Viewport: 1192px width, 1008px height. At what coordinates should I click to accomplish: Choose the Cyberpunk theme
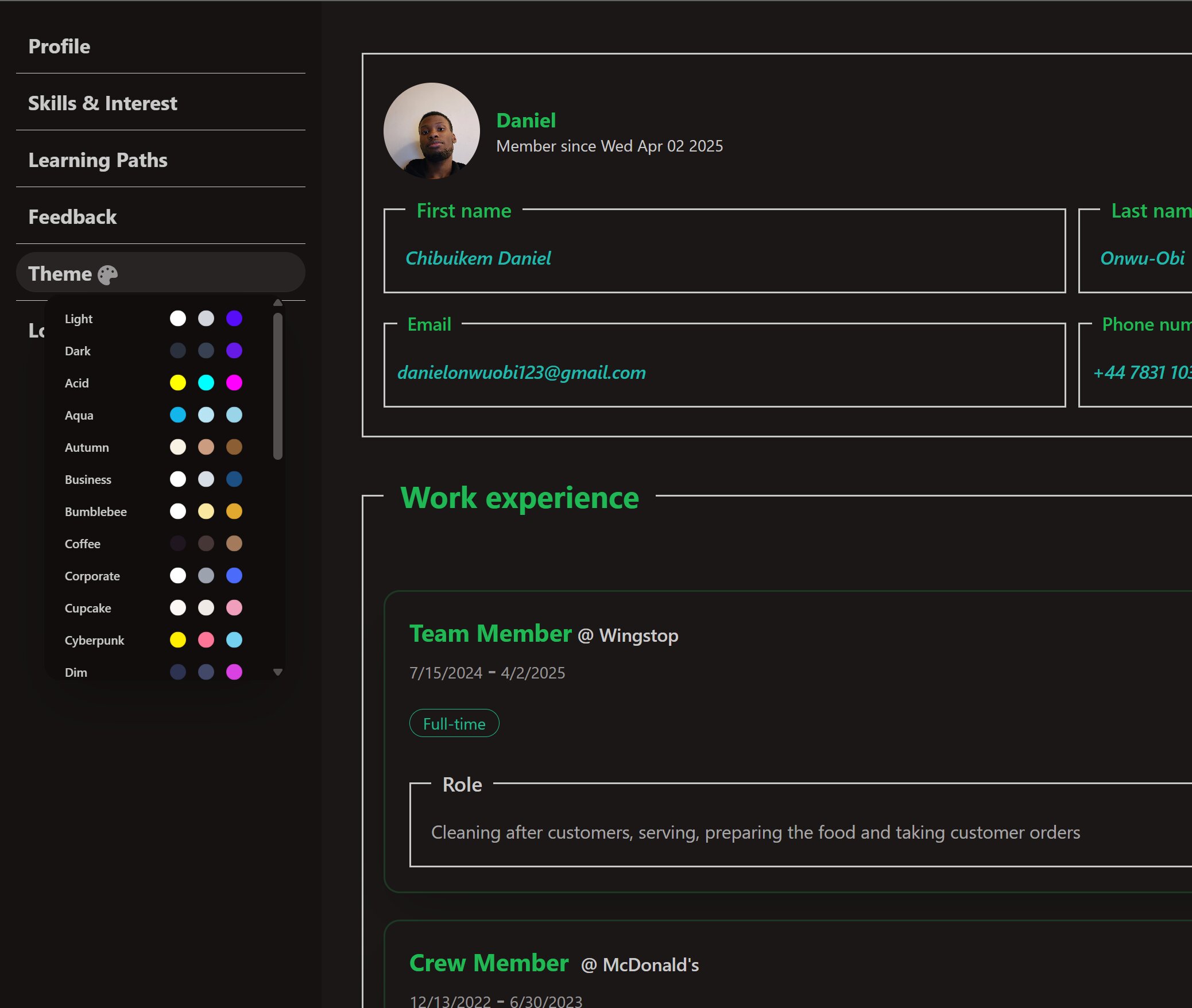[x=94, y=640]
